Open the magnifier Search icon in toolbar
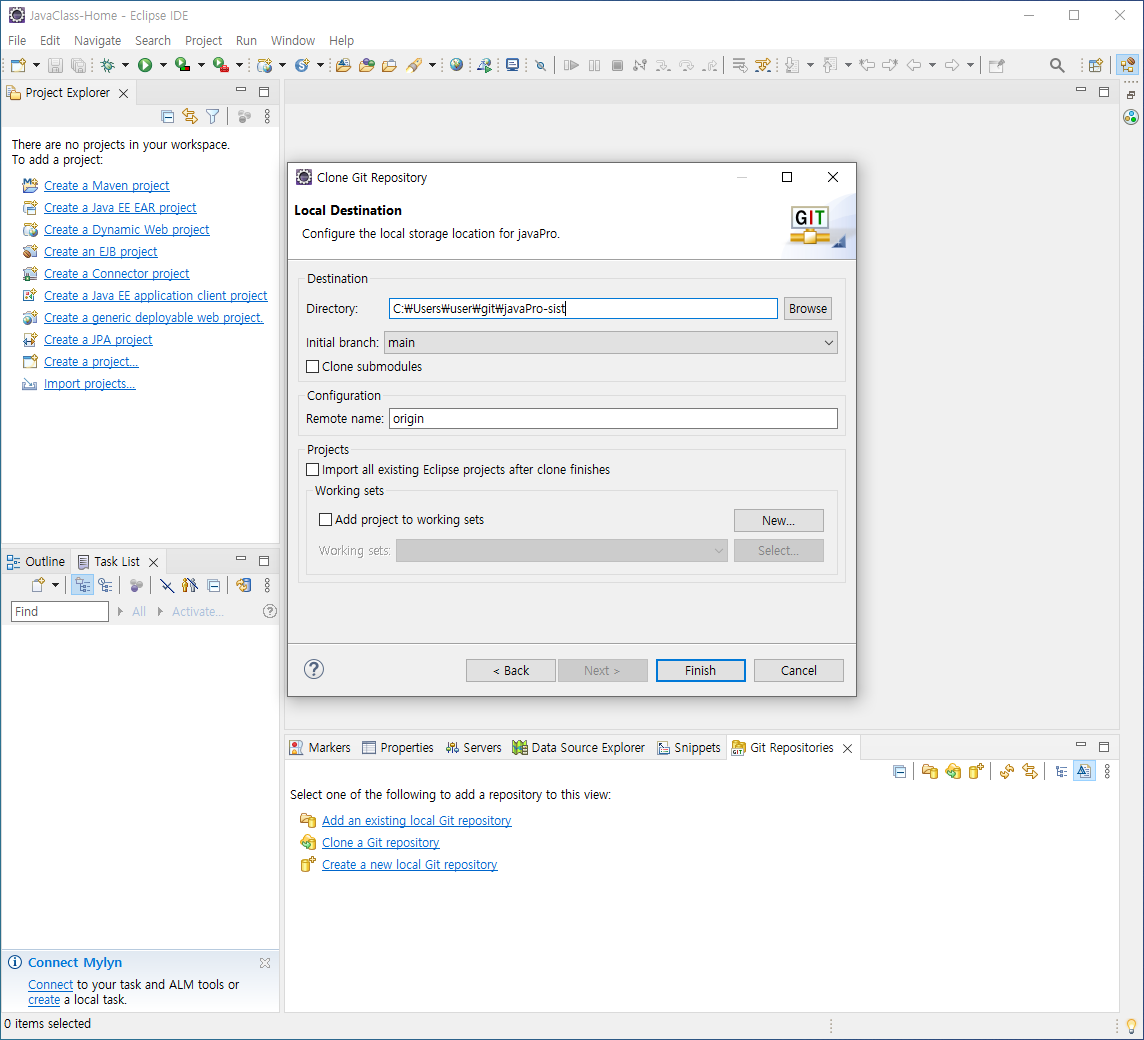Image resolution: width=1144 pixels, height=1040 pixels. coord(1056,65)
